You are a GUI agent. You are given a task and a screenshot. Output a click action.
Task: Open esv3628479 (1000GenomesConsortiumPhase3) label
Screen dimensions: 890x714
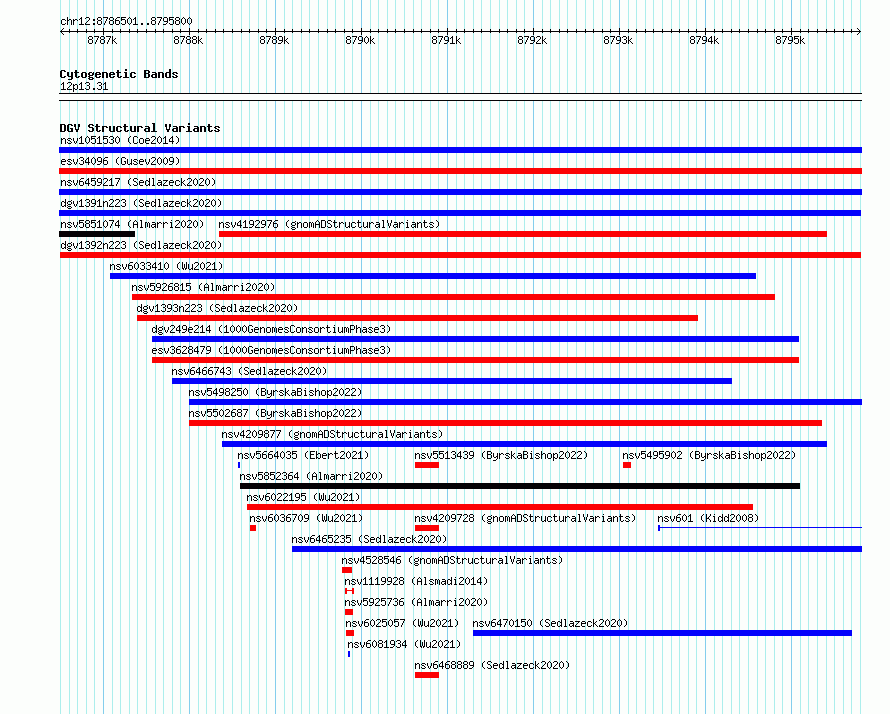click(271, 350)
